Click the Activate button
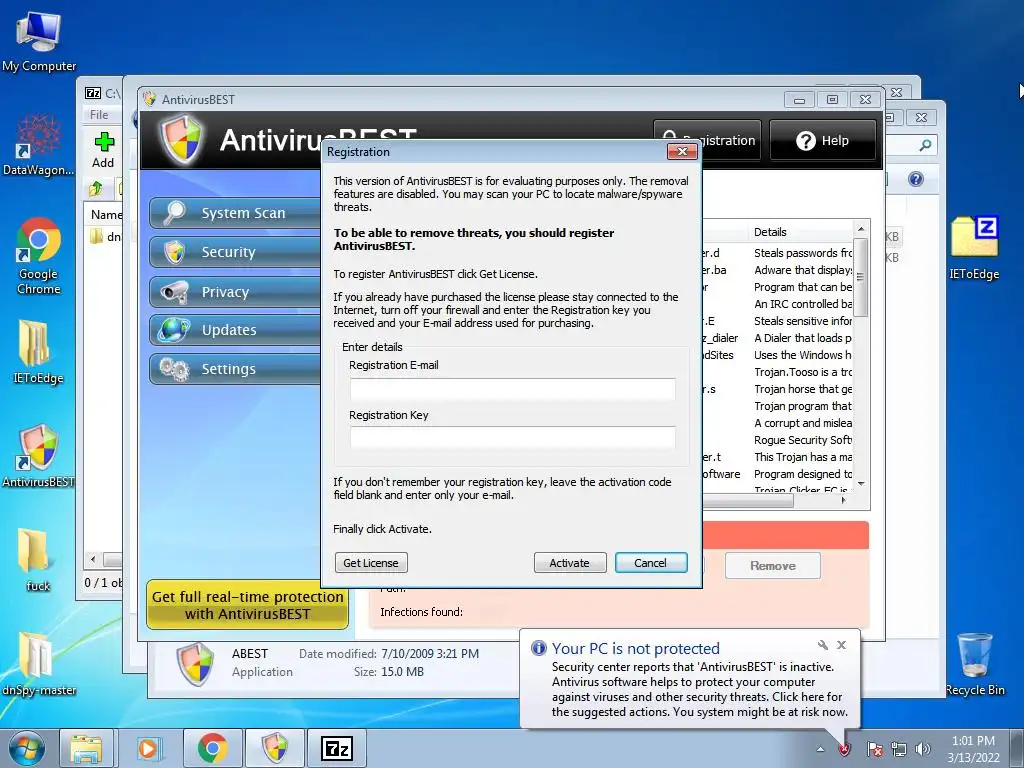The height and width of the screenshot is (768, 1024). (569, 563)
